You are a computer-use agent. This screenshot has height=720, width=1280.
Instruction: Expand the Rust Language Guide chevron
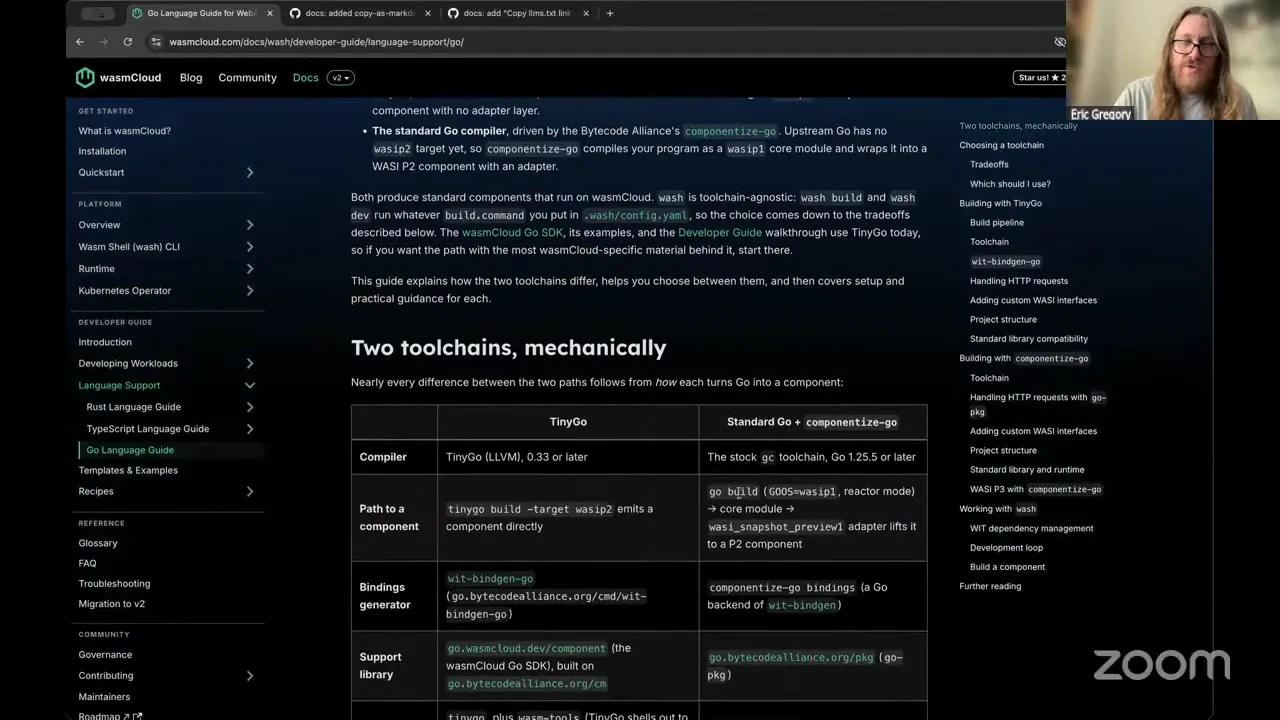250,408
